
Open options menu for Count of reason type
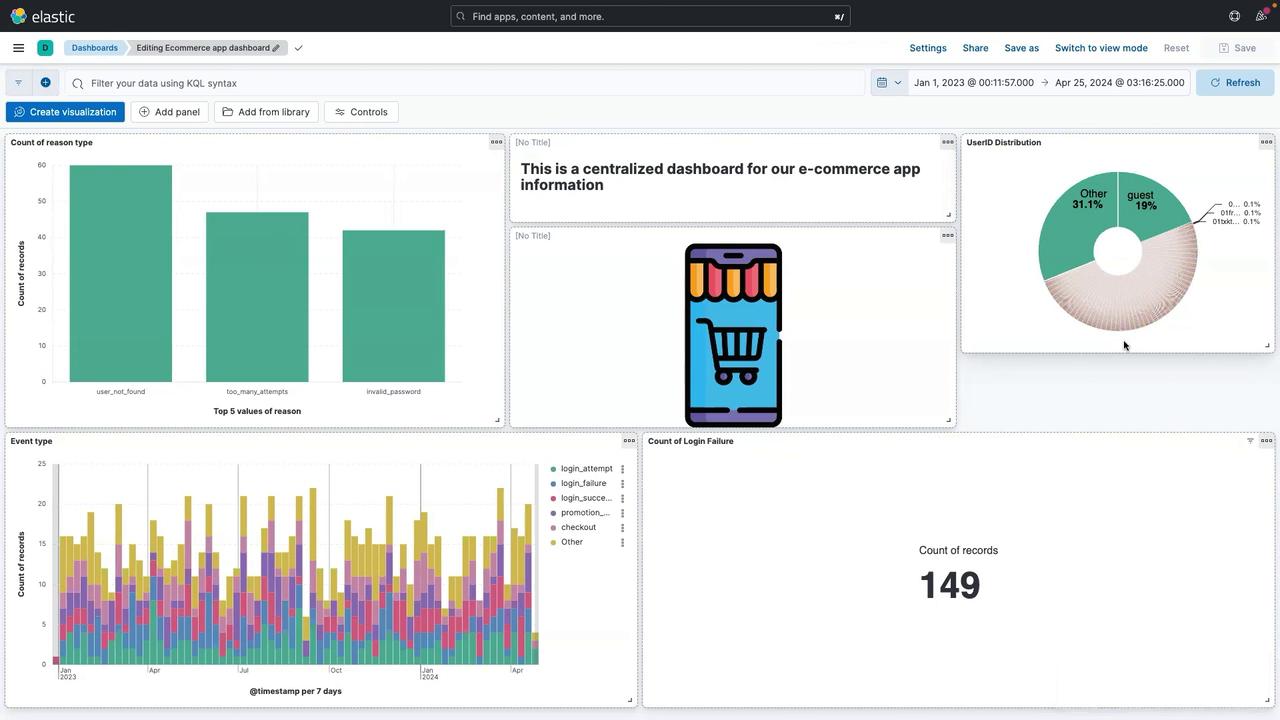(x=496, y=142)
